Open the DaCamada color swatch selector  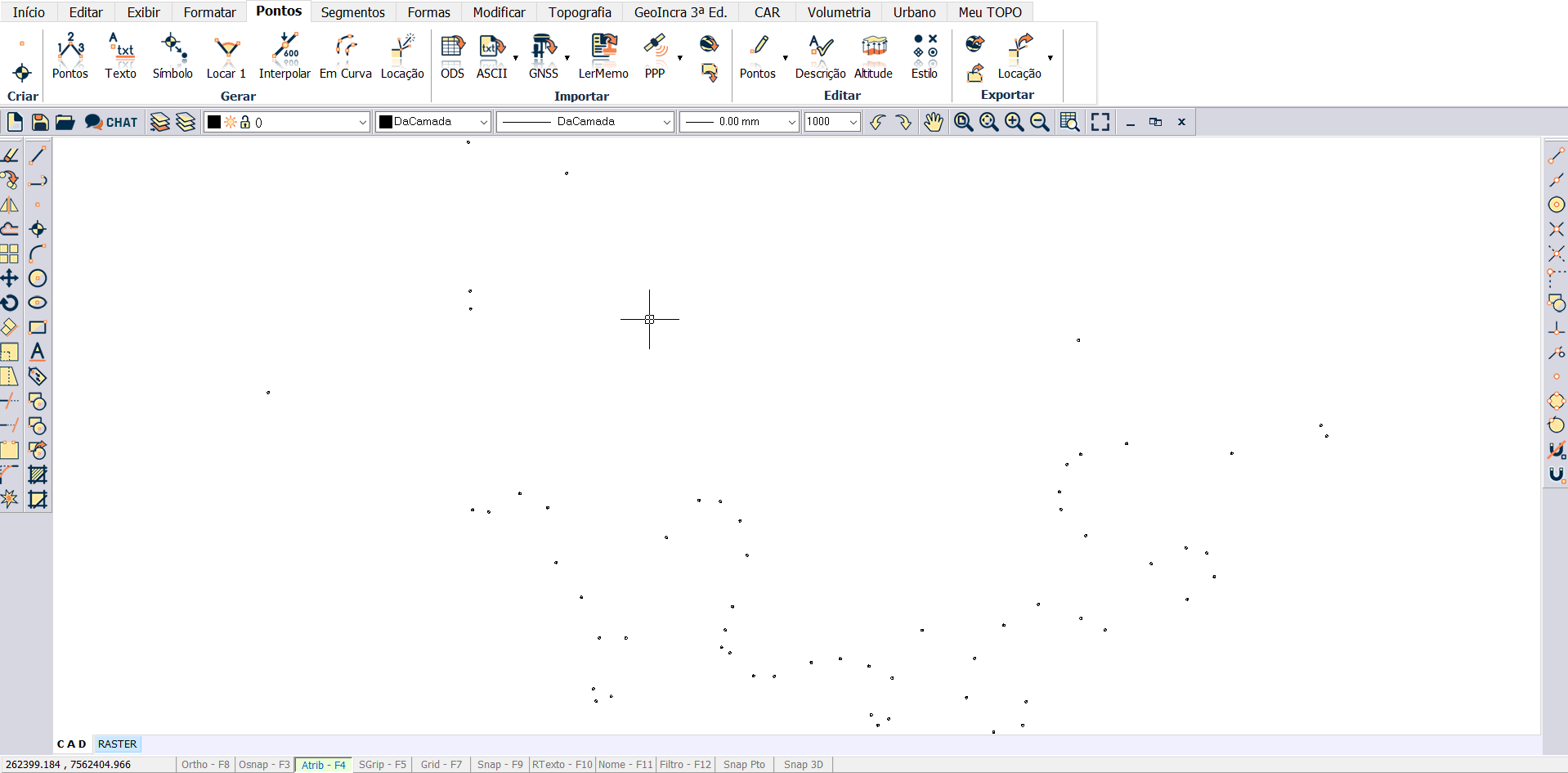[x=433, y=122]
